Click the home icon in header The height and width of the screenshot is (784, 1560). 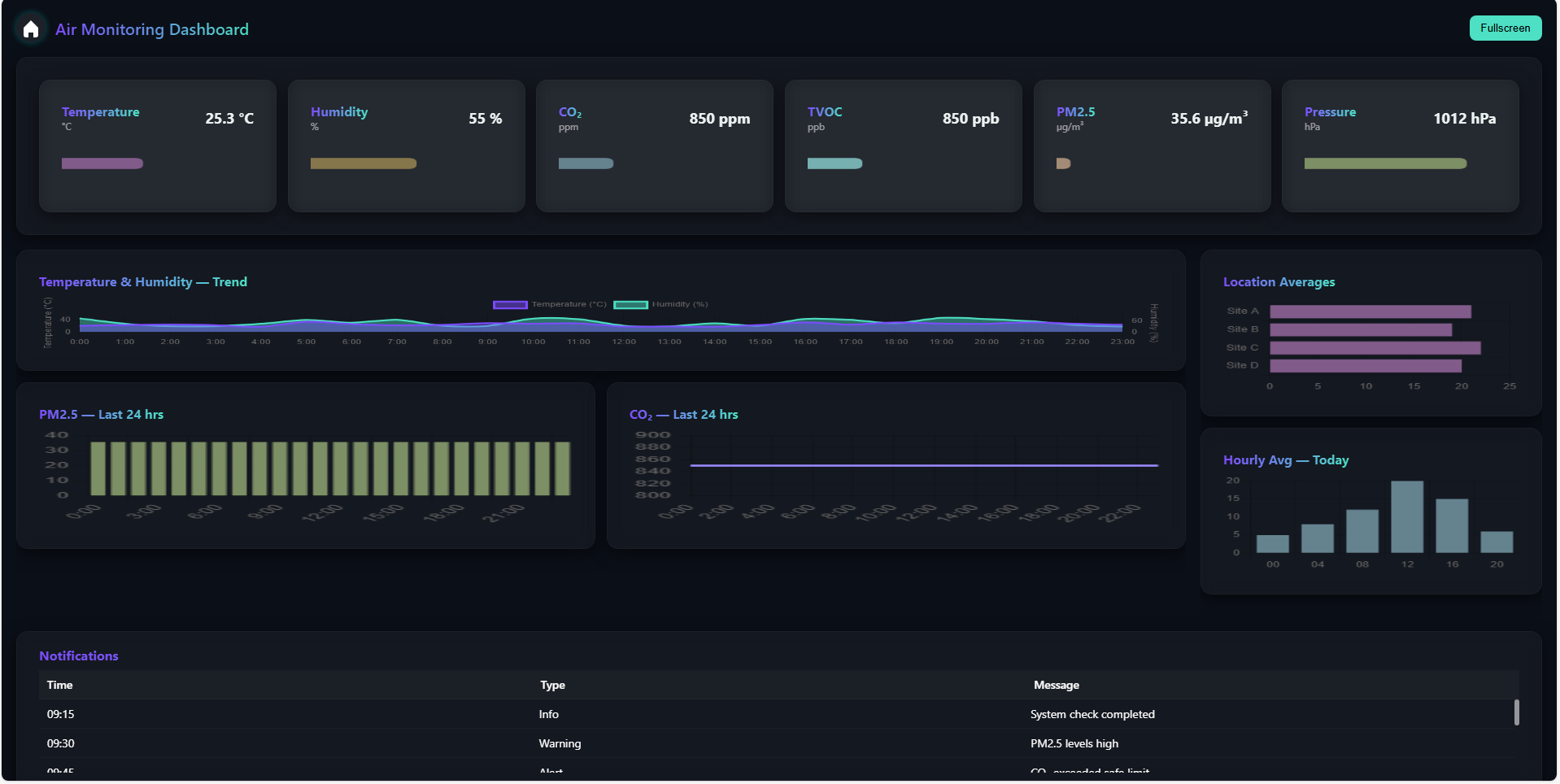31,30
